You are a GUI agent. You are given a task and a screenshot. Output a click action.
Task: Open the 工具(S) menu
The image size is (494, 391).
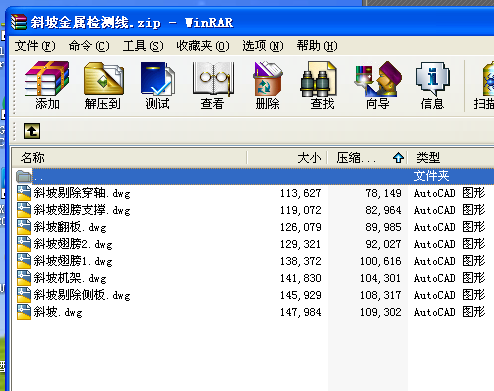pyautogui.click(x=143, y=46)
